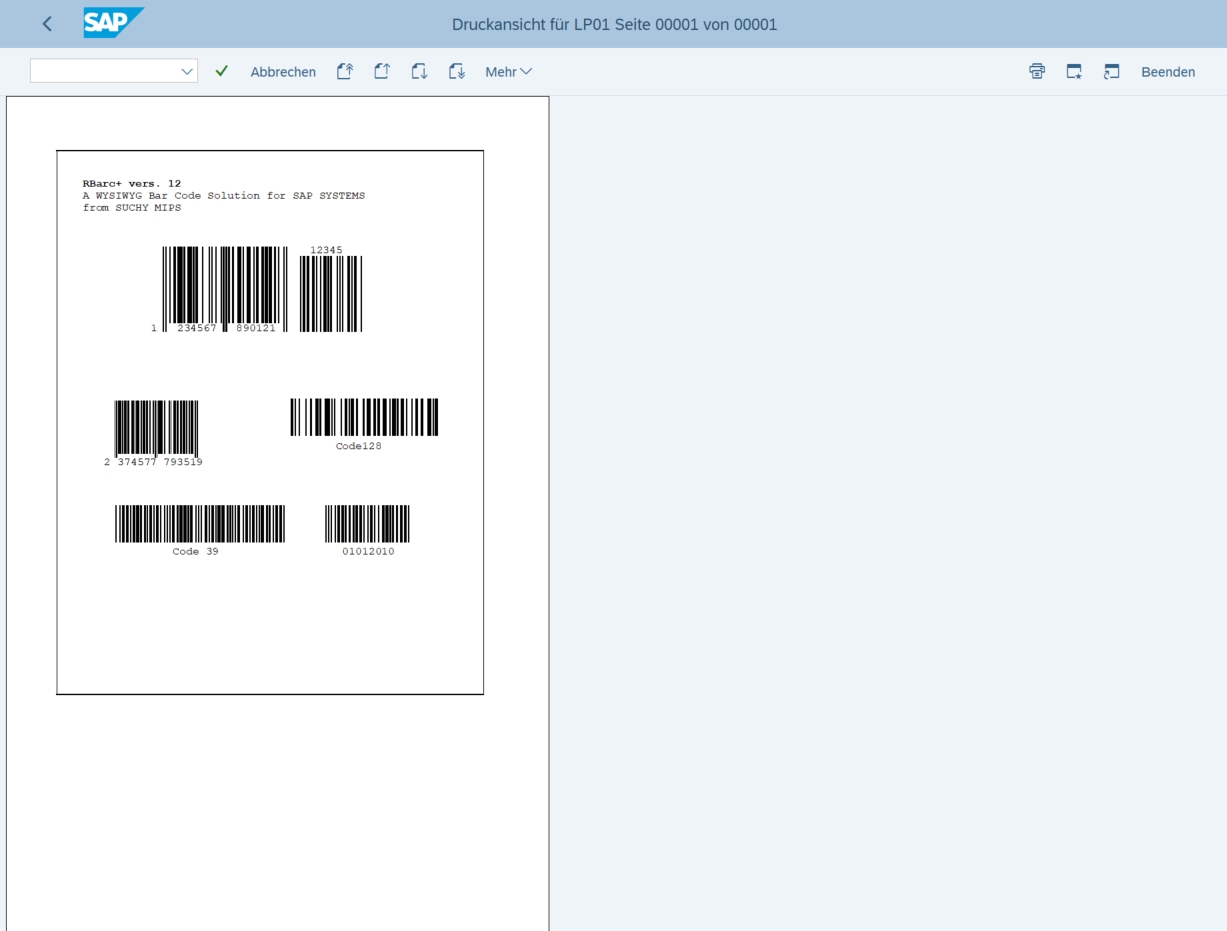Open the command field dropdown arrow

(x=187, y=71)
